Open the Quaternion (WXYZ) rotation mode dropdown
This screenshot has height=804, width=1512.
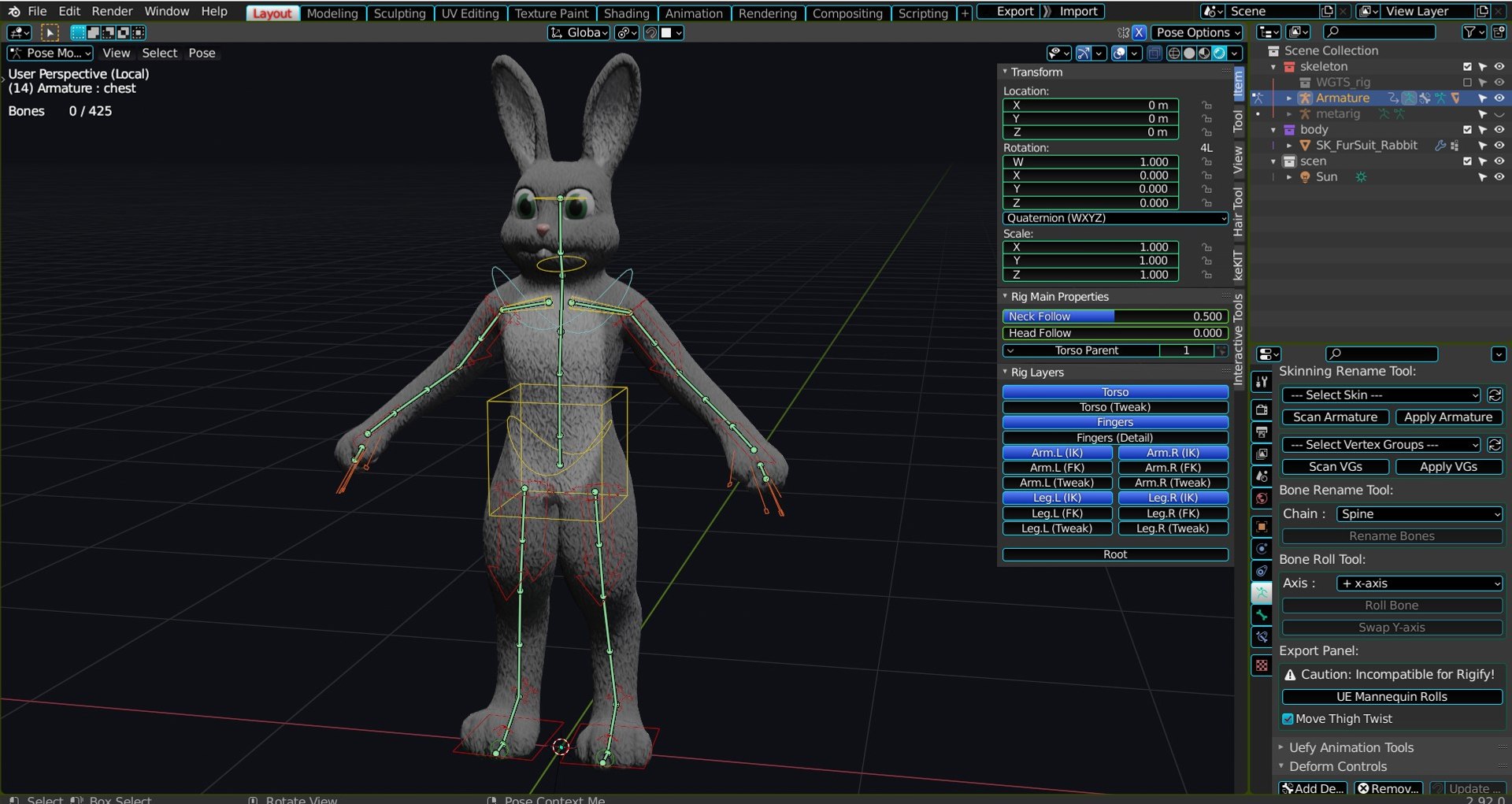click(x=1115, y=218)
